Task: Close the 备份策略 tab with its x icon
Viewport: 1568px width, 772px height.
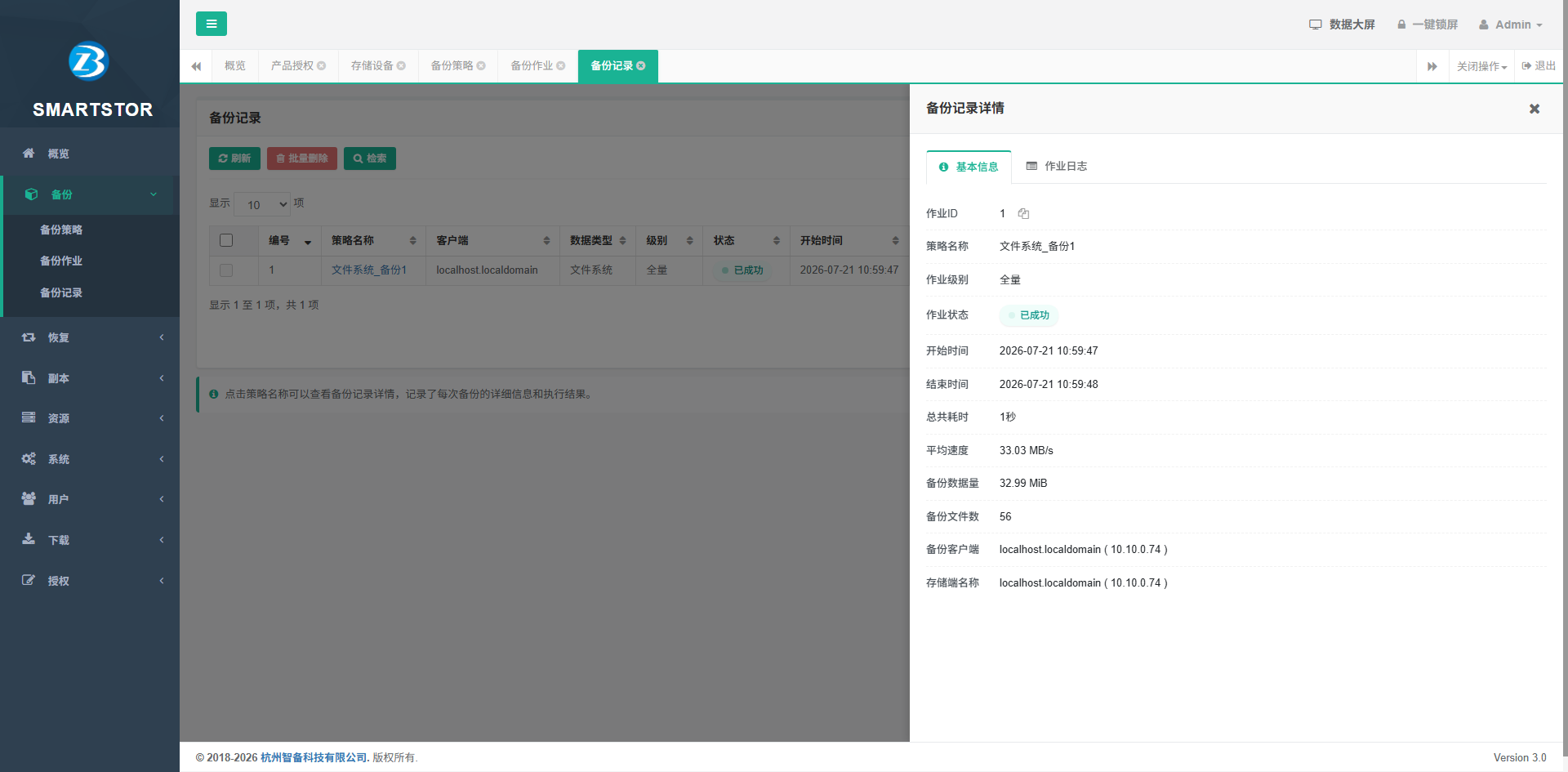Action: [x=482, y=66]
